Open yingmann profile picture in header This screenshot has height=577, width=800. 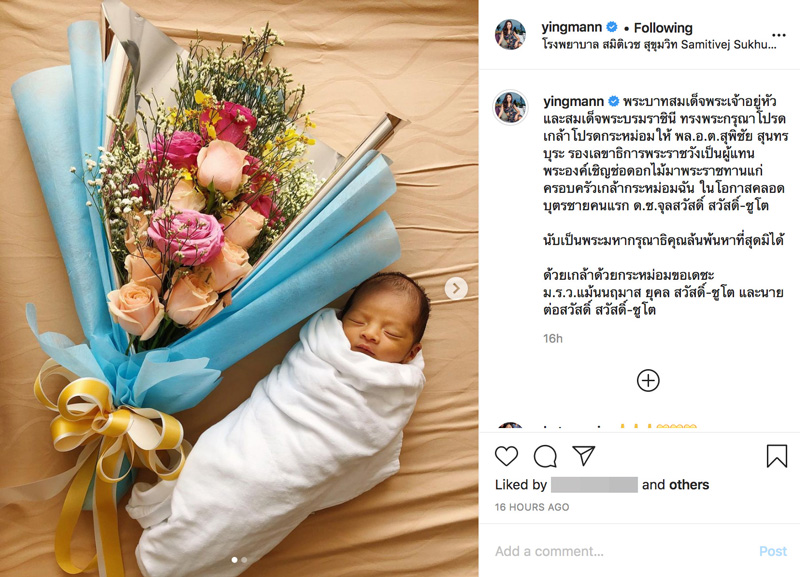pyautogui.click(x=510, y=35)
